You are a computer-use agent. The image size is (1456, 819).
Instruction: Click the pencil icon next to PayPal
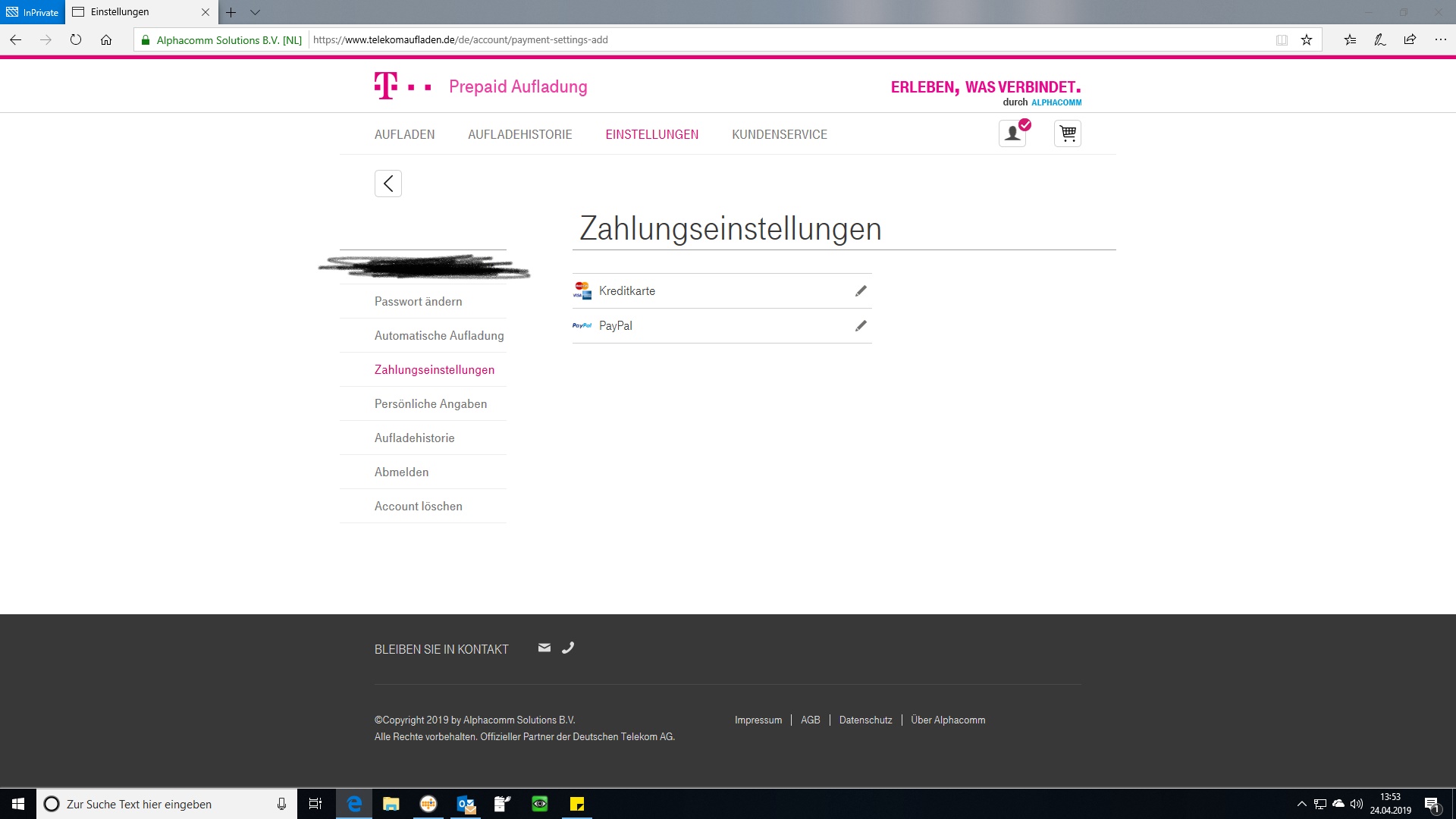coord(861,326)
